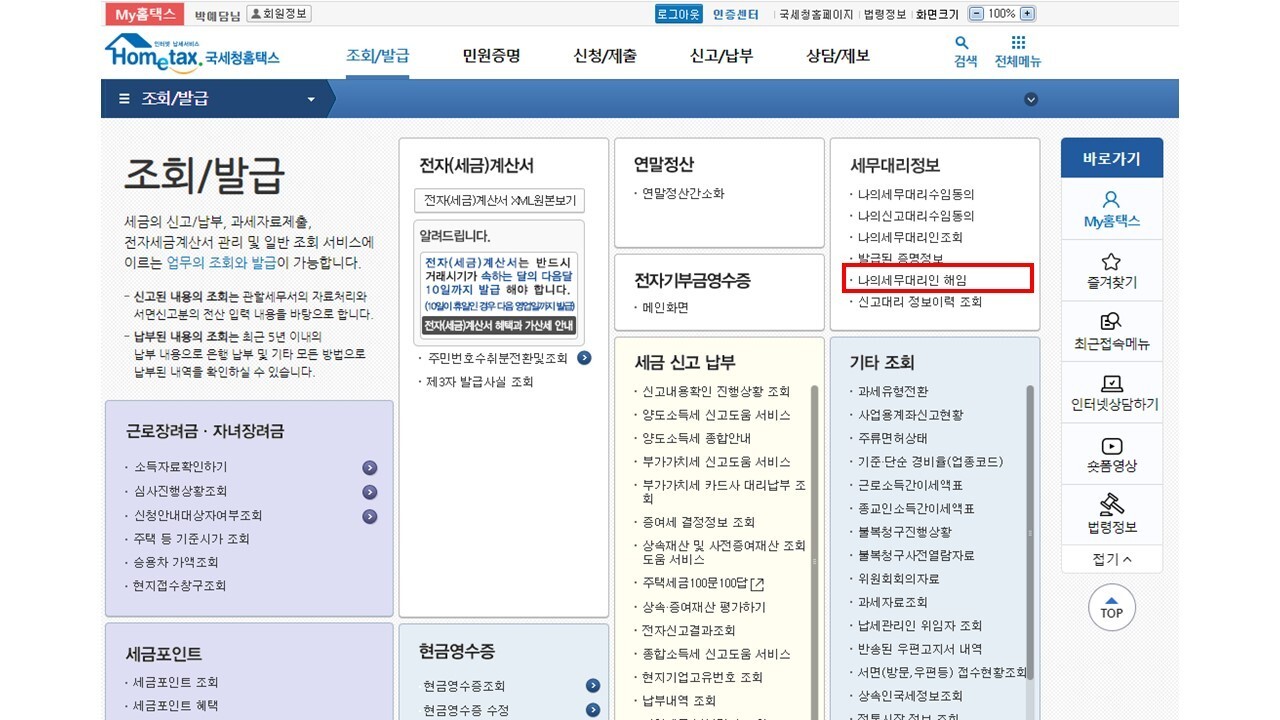Open 승용차 가액조회 link
Image resolution: width=1280 pixels, height=720 pixels.
(175, 562)
